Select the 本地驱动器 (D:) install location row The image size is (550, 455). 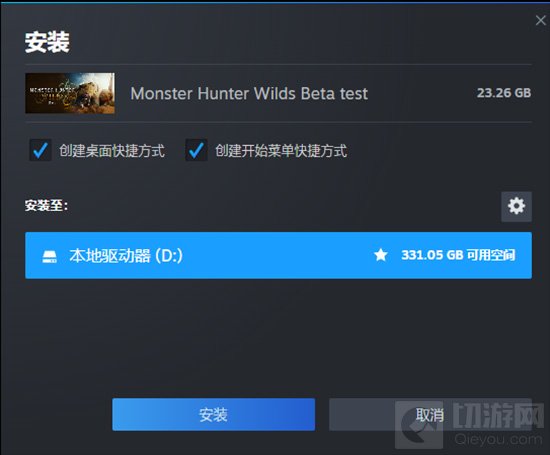coord(278,255)
